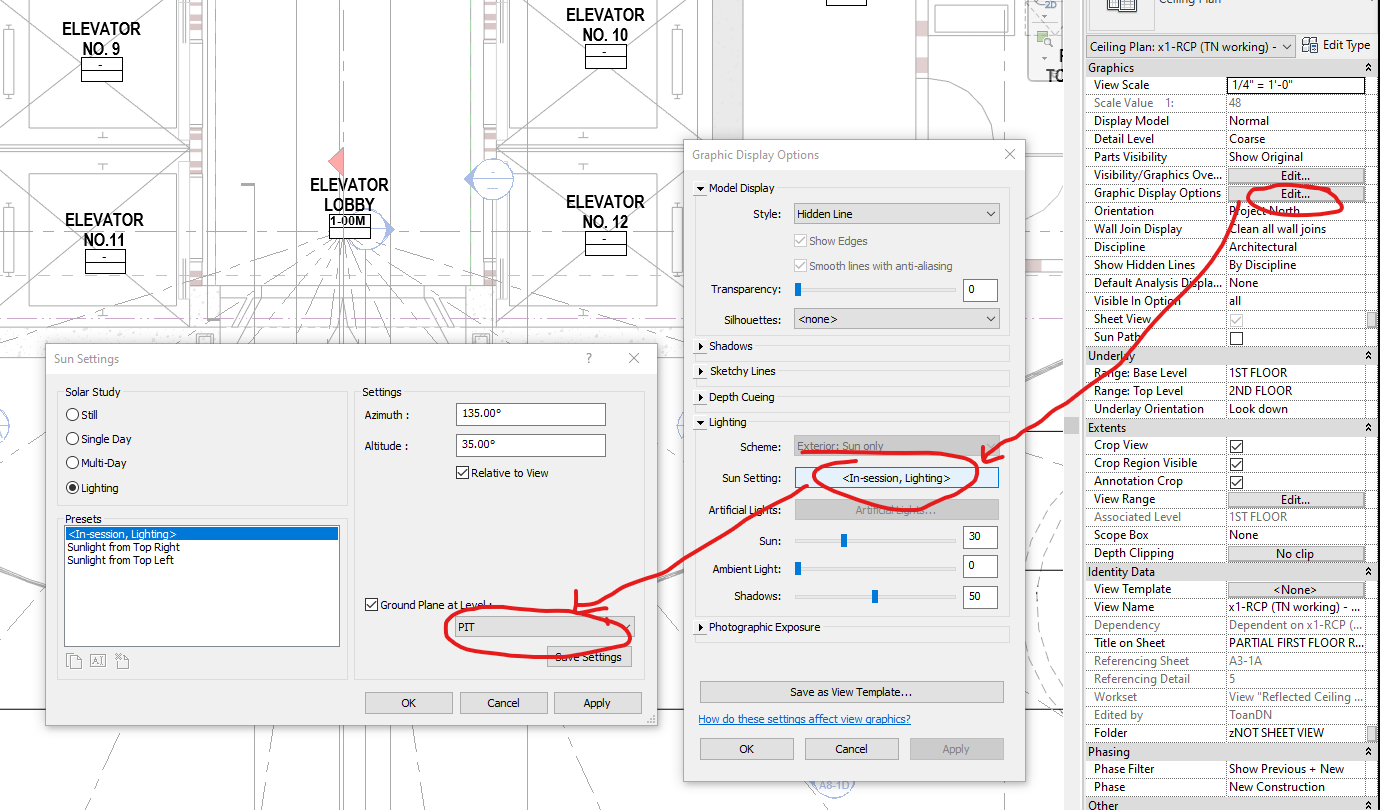The height and width of the screenshot is (810, 1380).
Task: Click Save Settings in the Sun Settings dialog
Action: coord(588,657)
